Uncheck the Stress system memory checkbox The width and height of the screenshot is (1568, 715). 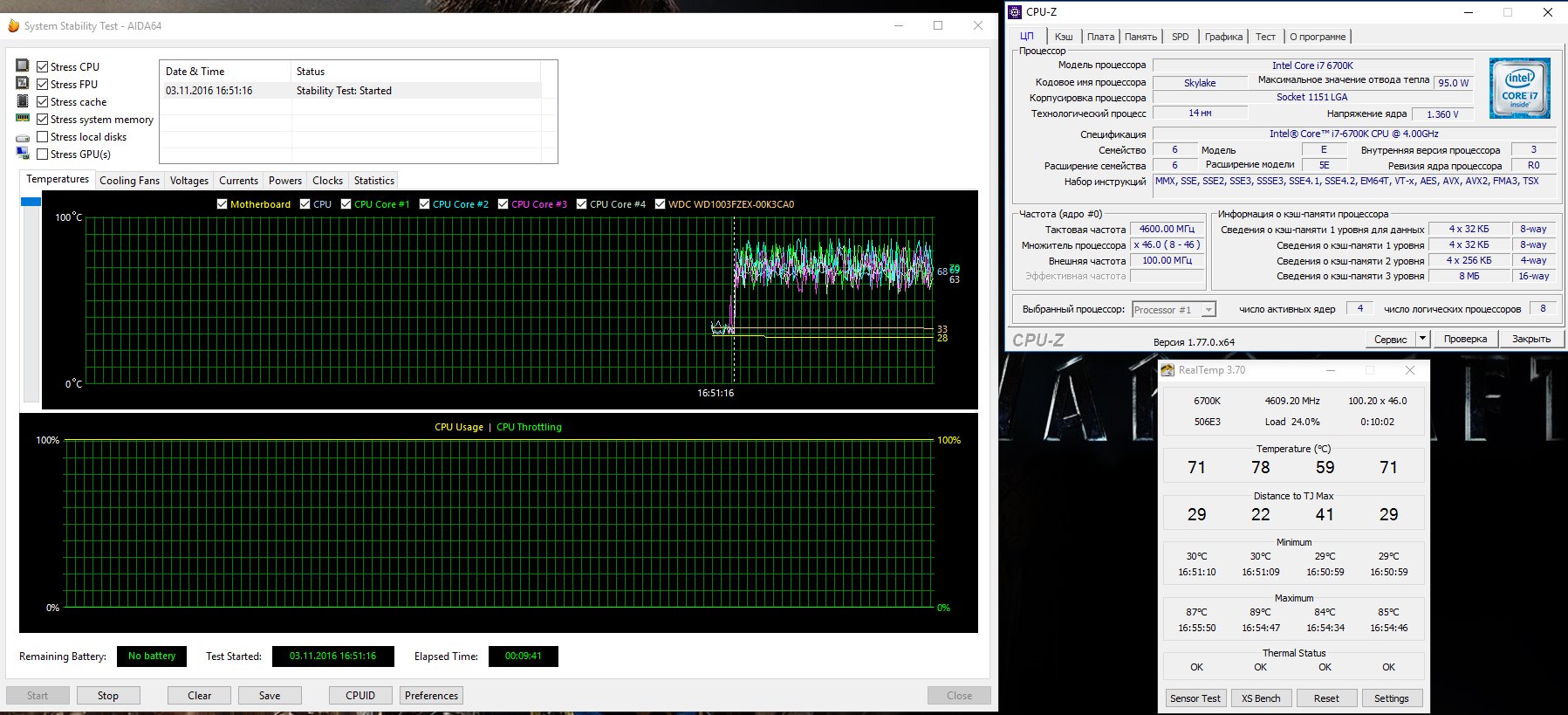click(42, 119)
